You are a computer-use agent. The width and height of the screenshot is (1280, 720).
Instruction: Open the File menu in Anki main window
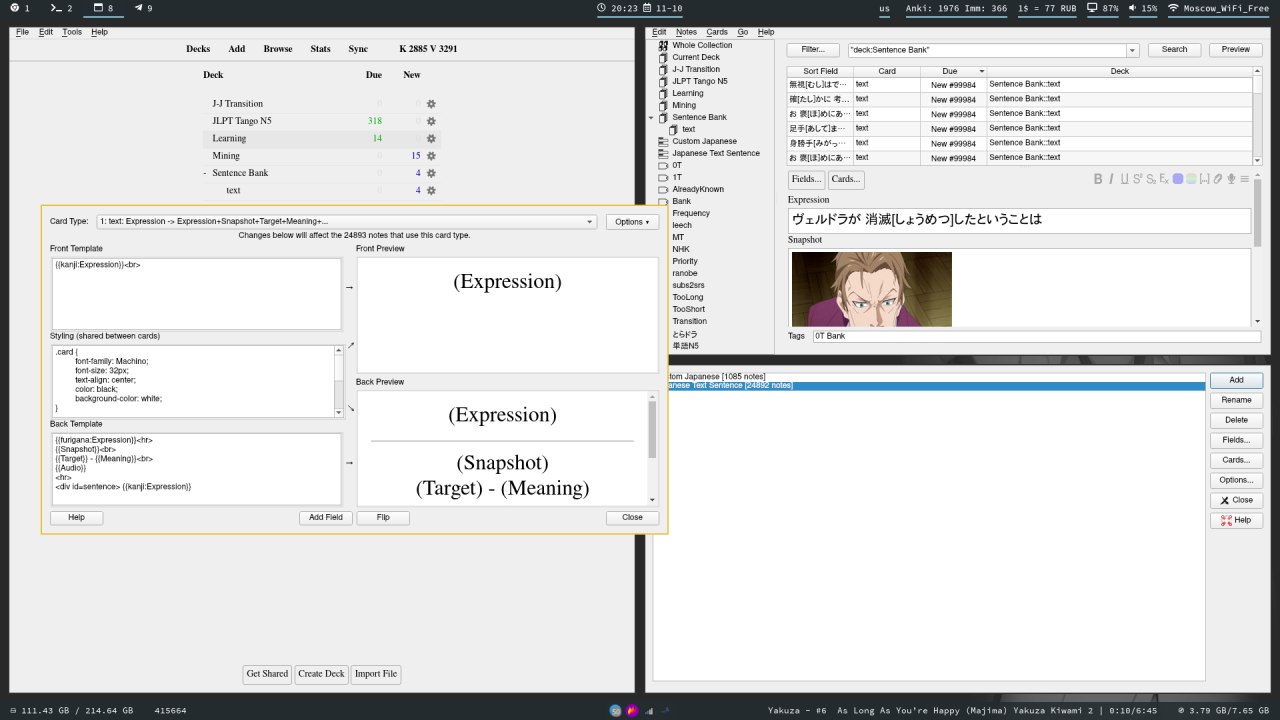click(x=22, y=32)
